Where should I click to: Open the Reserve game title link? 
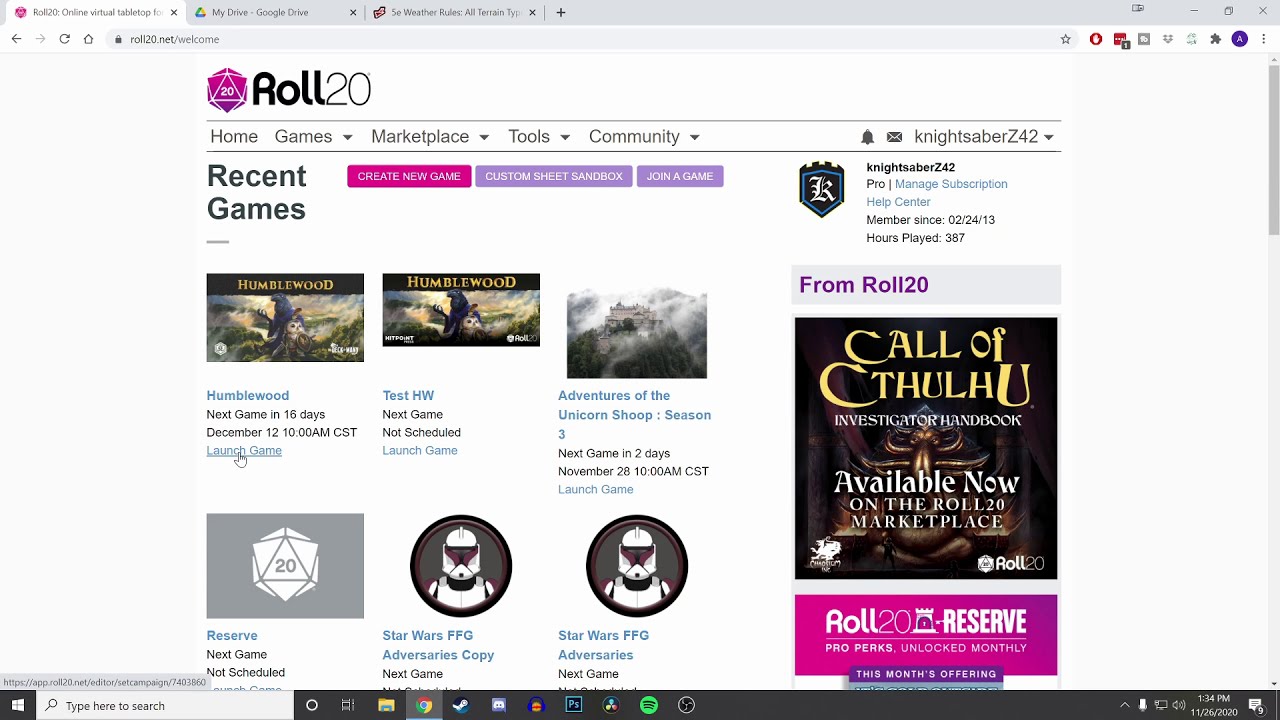(x=232, y=636)
